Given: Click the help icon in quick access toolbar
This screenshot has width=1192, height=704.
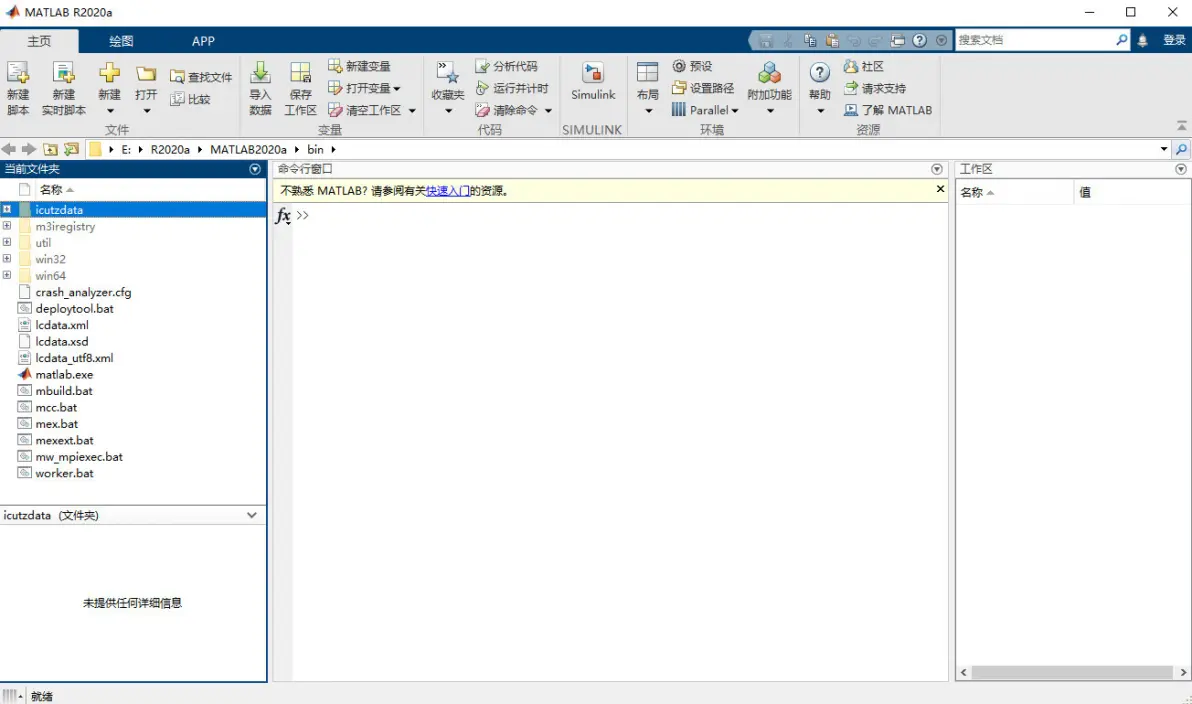Looking at the screenshot, I should pos(920,40).
